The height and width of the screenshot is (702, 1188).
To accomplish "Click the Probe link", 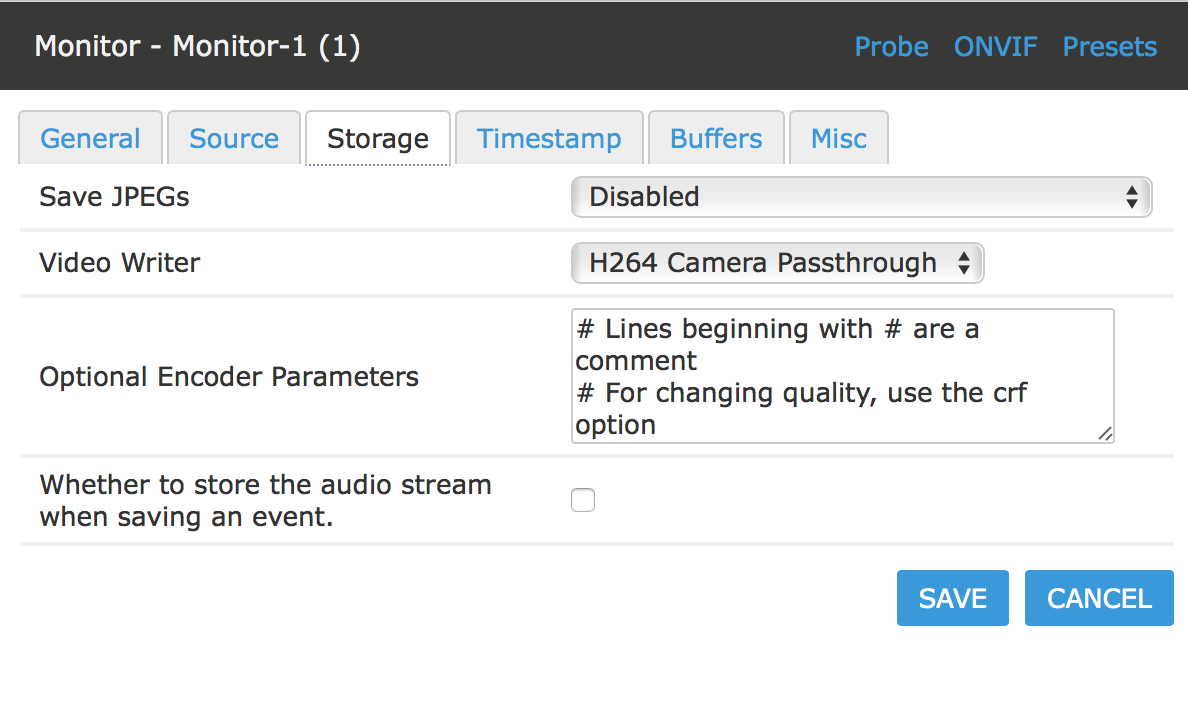I will click(891, 47).
